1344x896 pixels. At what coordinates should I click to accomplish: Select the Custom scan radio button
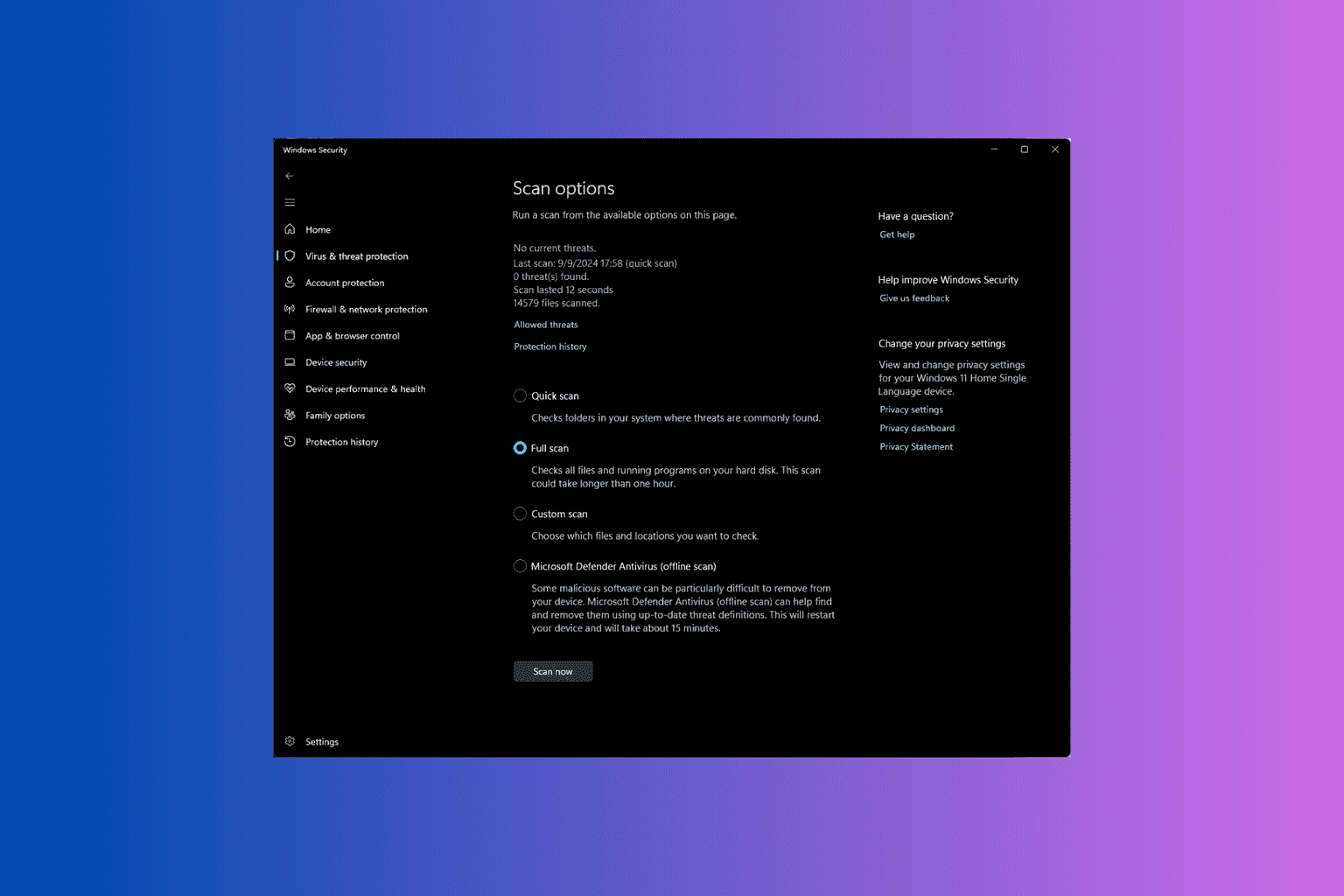[520, 514]
